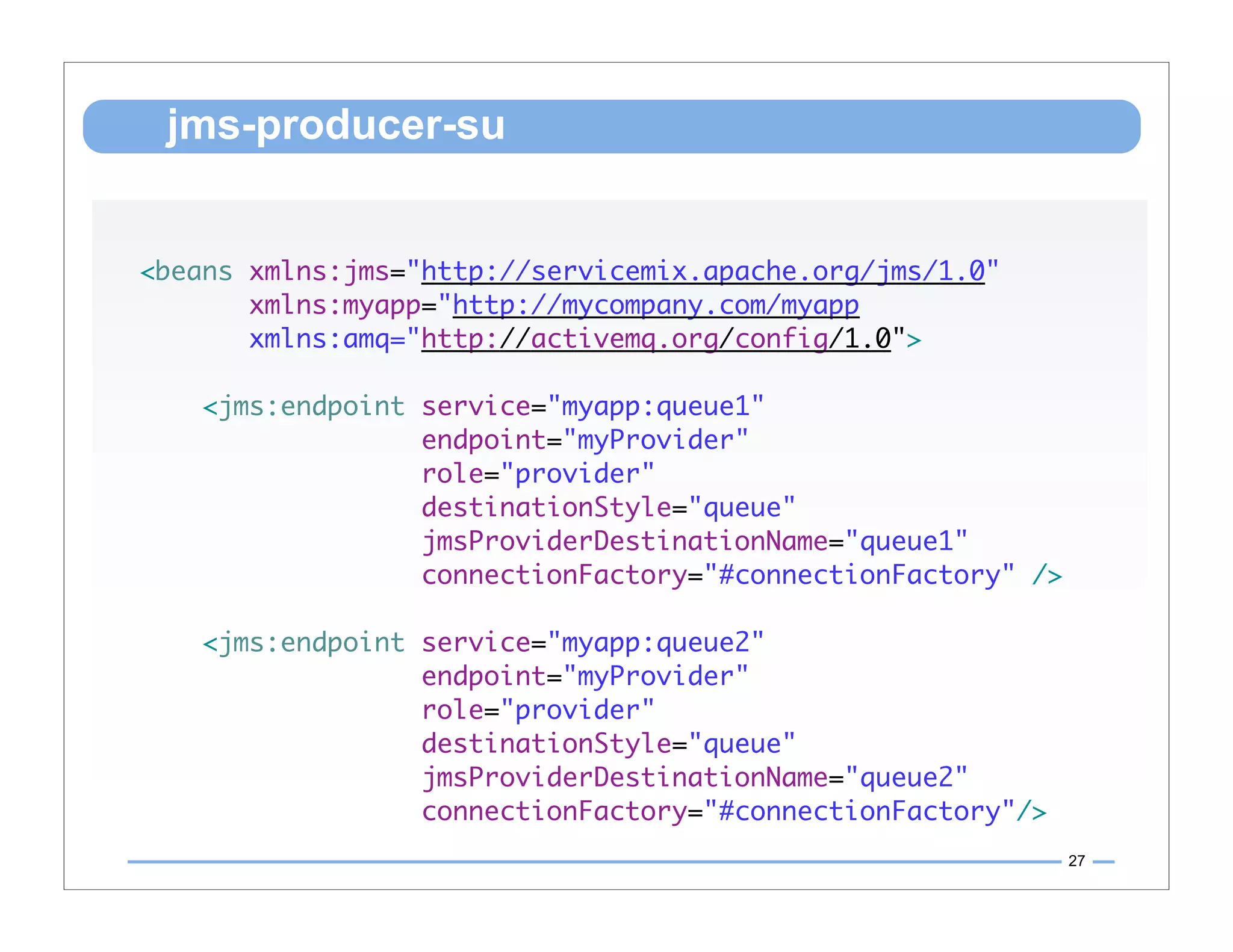Click the xmlns:myapp attribute name
The height and width of the screenshot is (952, 1233).
click(x=335, y=305)
